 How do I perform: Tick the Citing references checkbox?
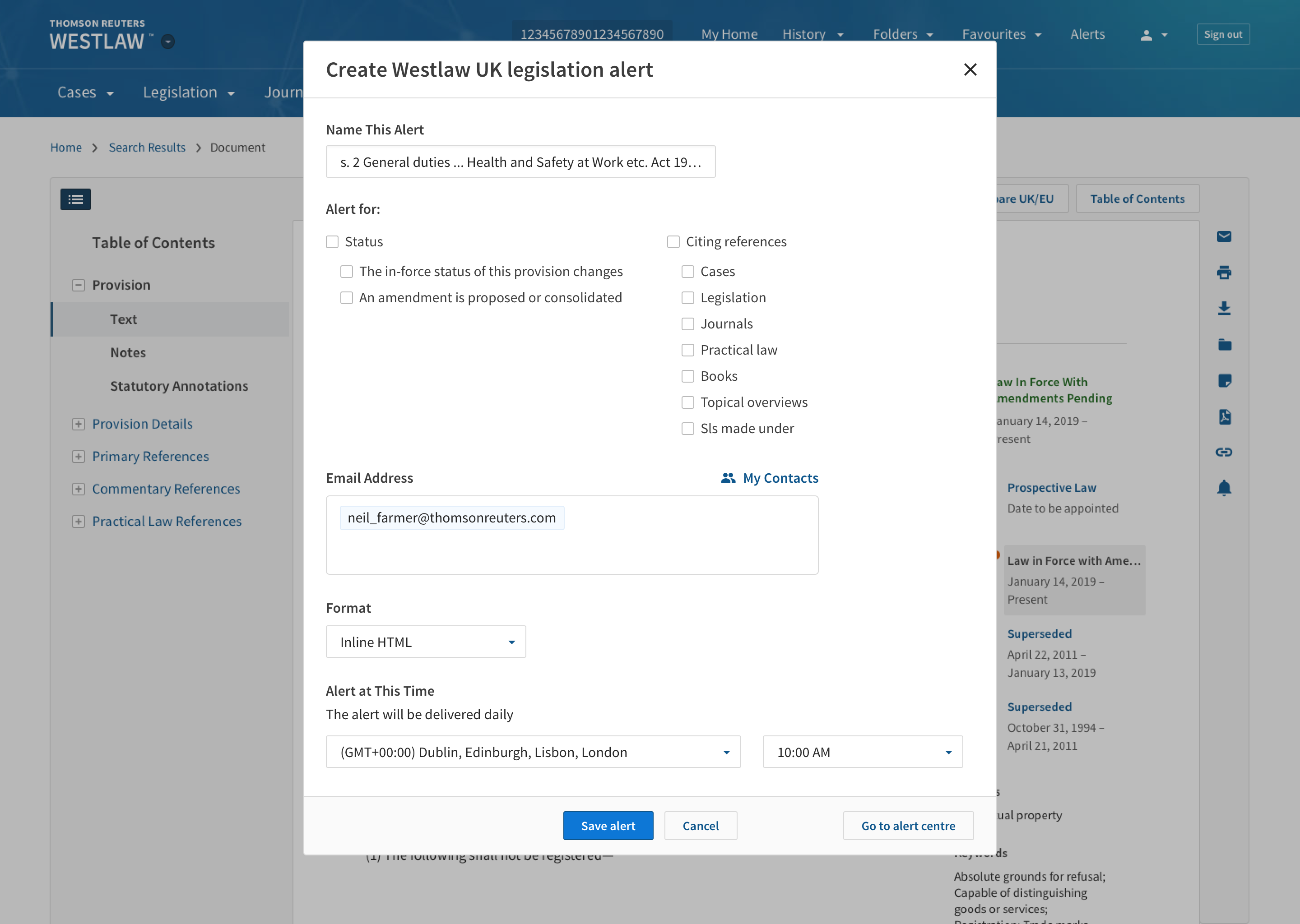pos(673,242)
